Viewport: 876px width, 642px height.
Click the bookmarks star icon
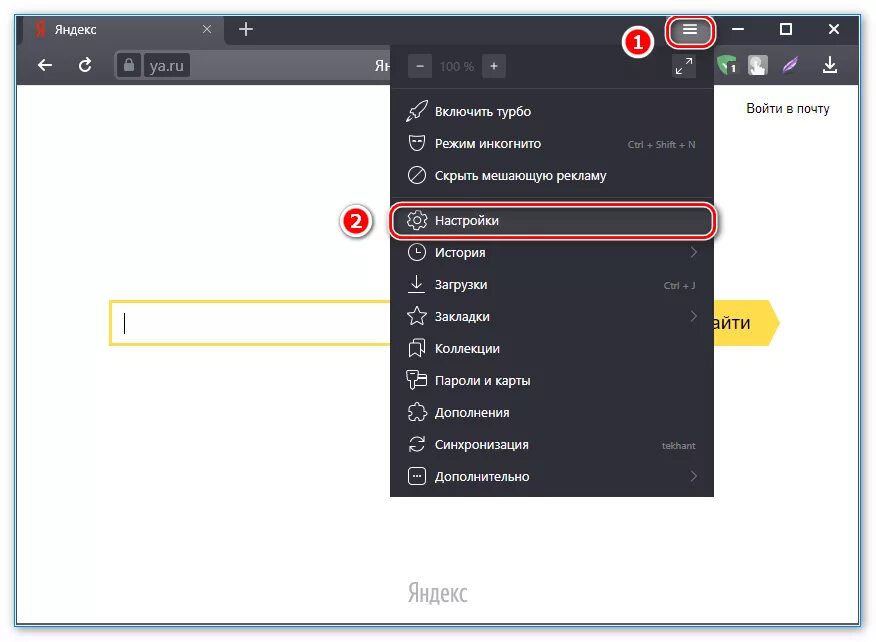click(x=417, y=316)
